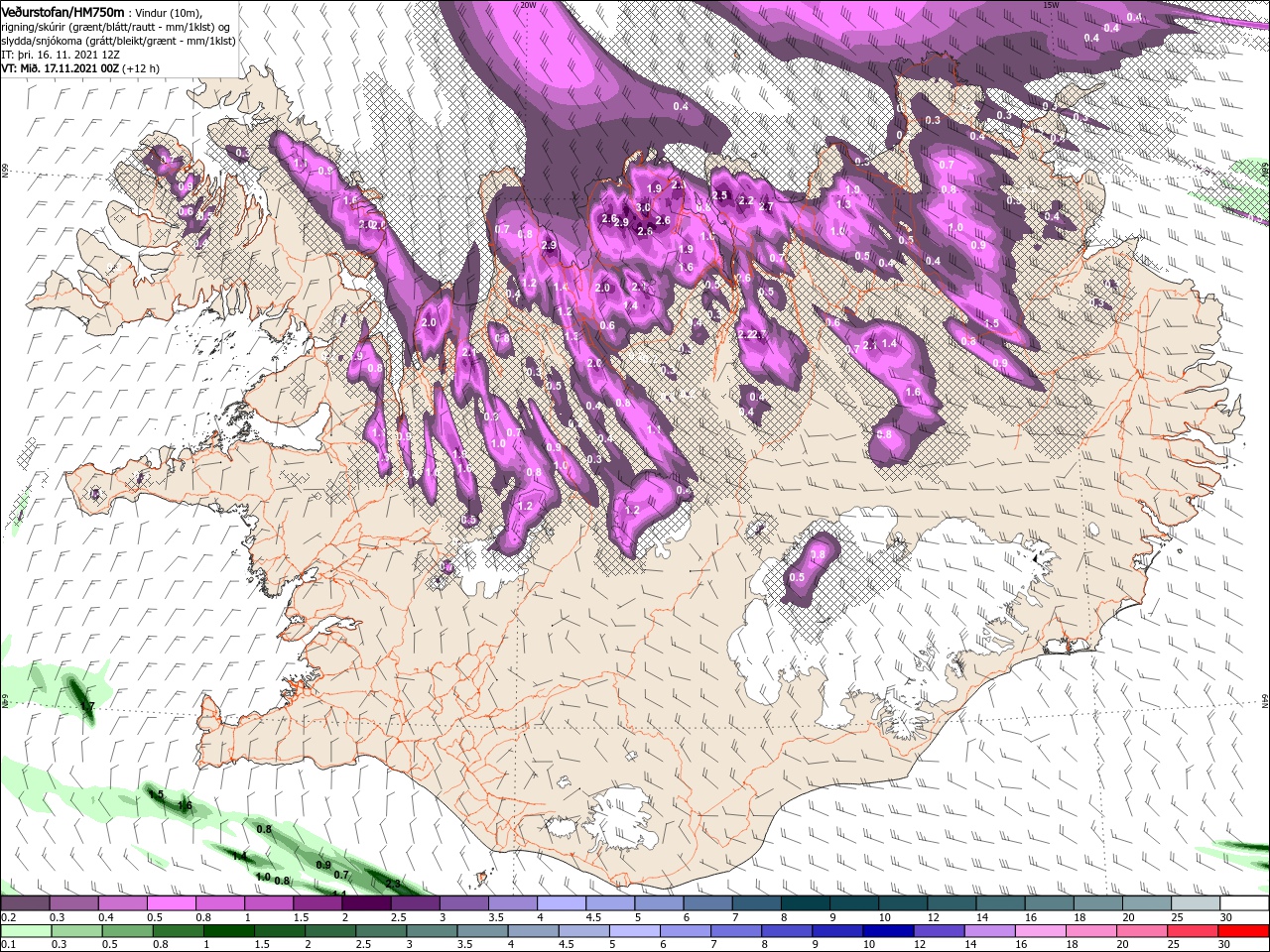1270x952 pixels.
Task: Select the darkest purple swatch labeled 2 in snow legend
Action: pyautogui.click(x=366, y=902)
